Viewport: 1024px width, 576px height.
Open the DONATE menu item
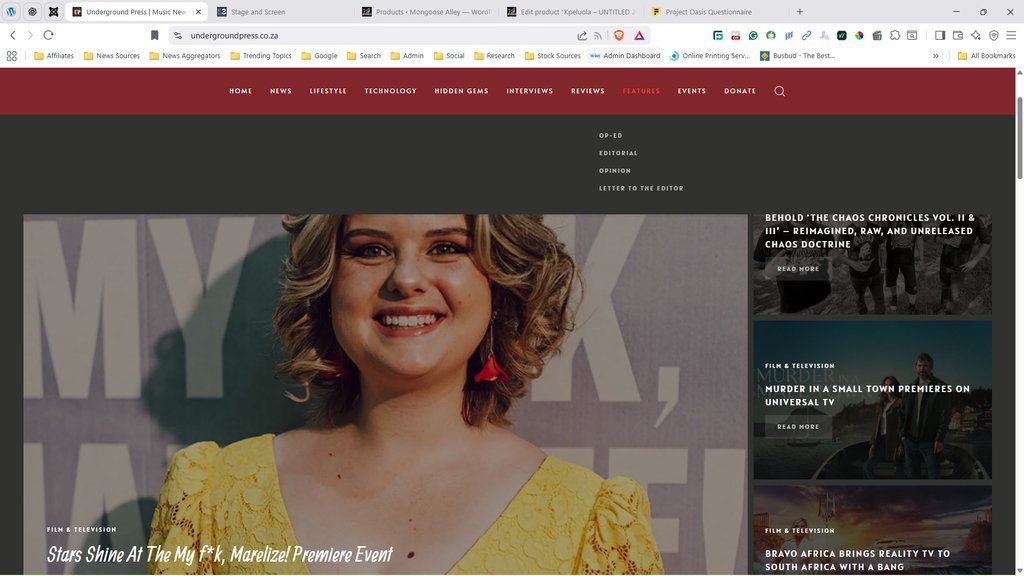click(740, 91)
